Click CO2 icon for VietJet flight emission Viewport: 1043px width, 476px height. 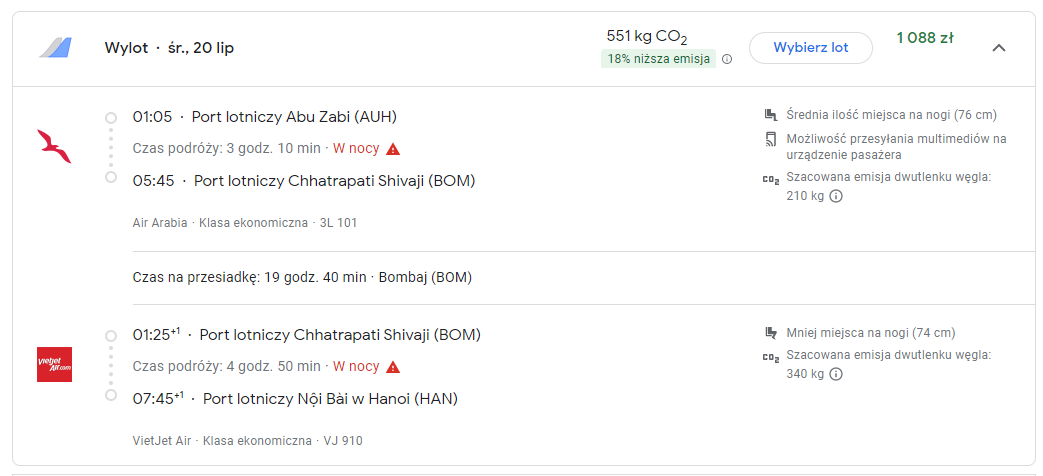pos(770,358)
